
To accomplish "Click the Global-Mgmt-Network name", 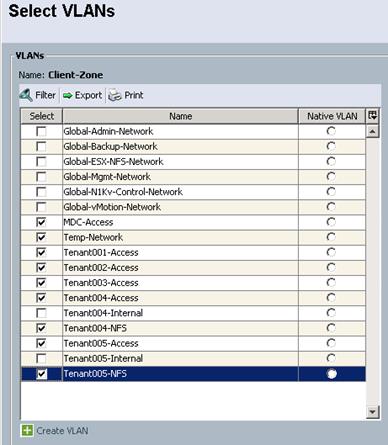I will coord(107,177).
